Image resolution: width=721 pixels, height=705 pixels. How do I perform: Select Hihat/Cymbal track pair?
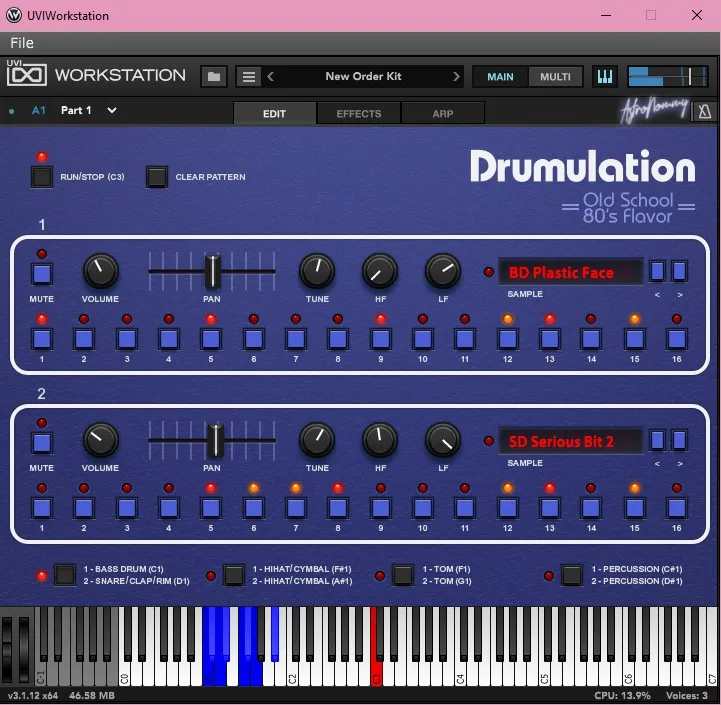tap(234, 575)
